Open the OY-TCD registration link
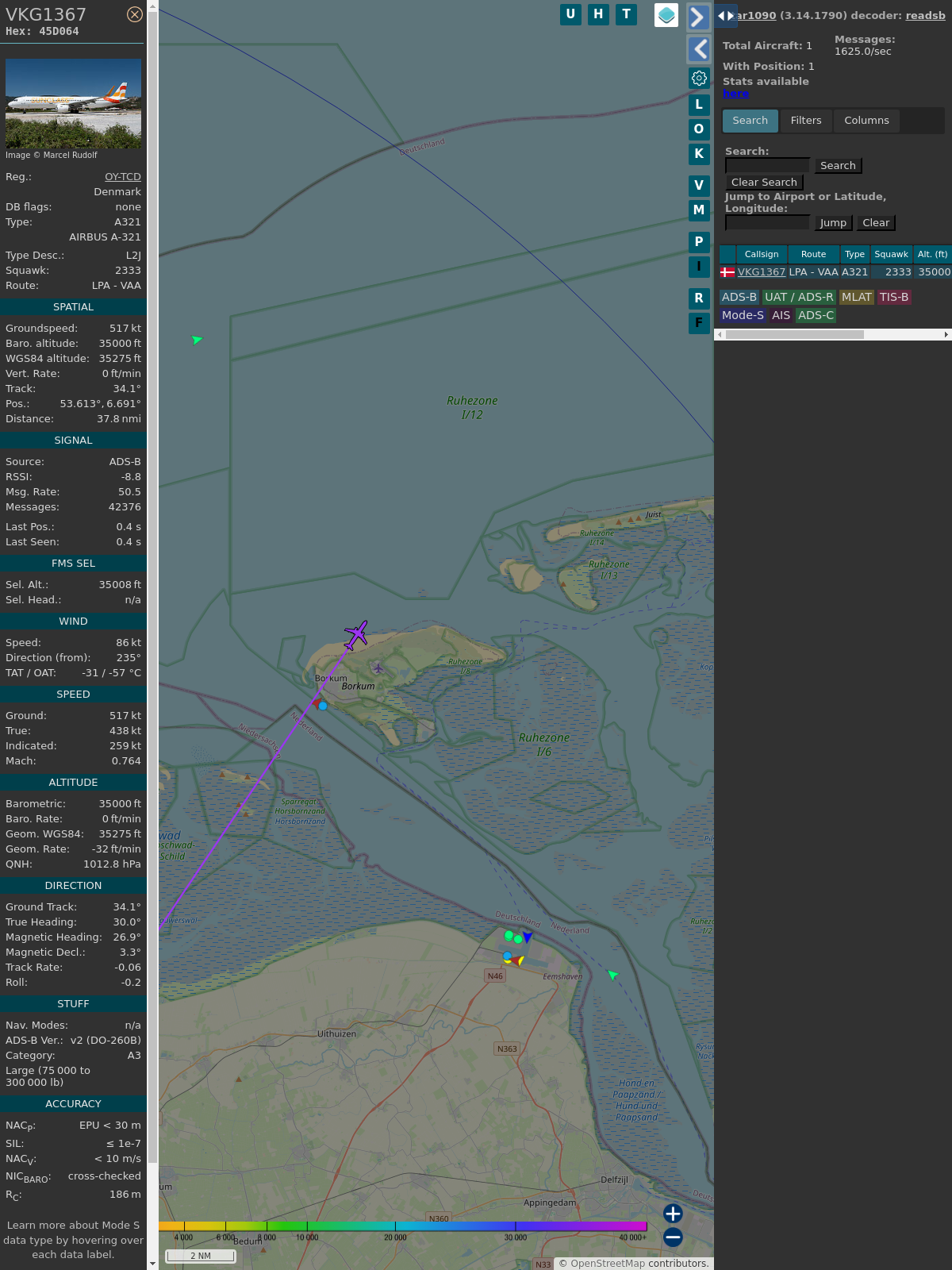This screenshot has height=1270, width=952. [x=123, y=177]
